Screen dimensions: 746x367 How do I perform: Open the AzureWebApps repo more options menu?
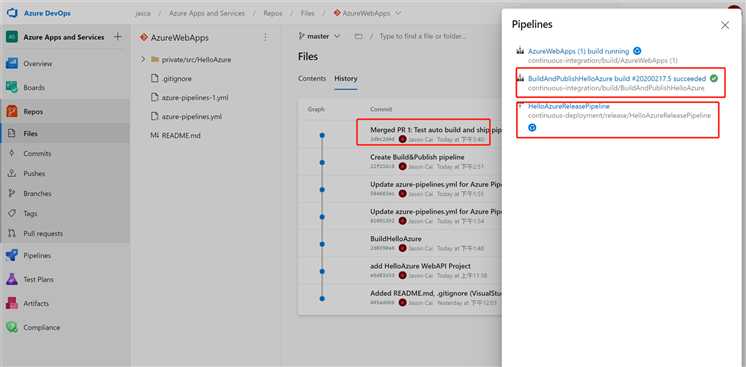[x=265, y=37]
